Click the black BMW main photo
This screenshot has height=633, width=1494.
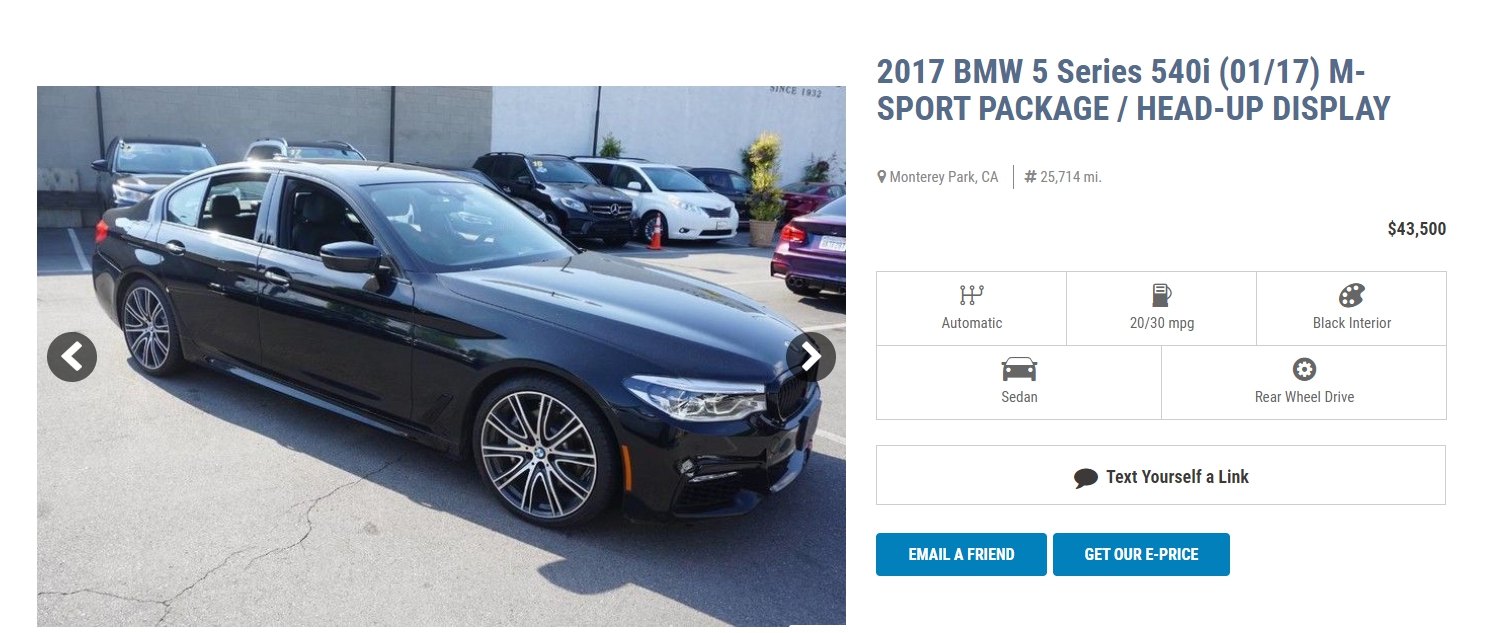tap(441, 356)
